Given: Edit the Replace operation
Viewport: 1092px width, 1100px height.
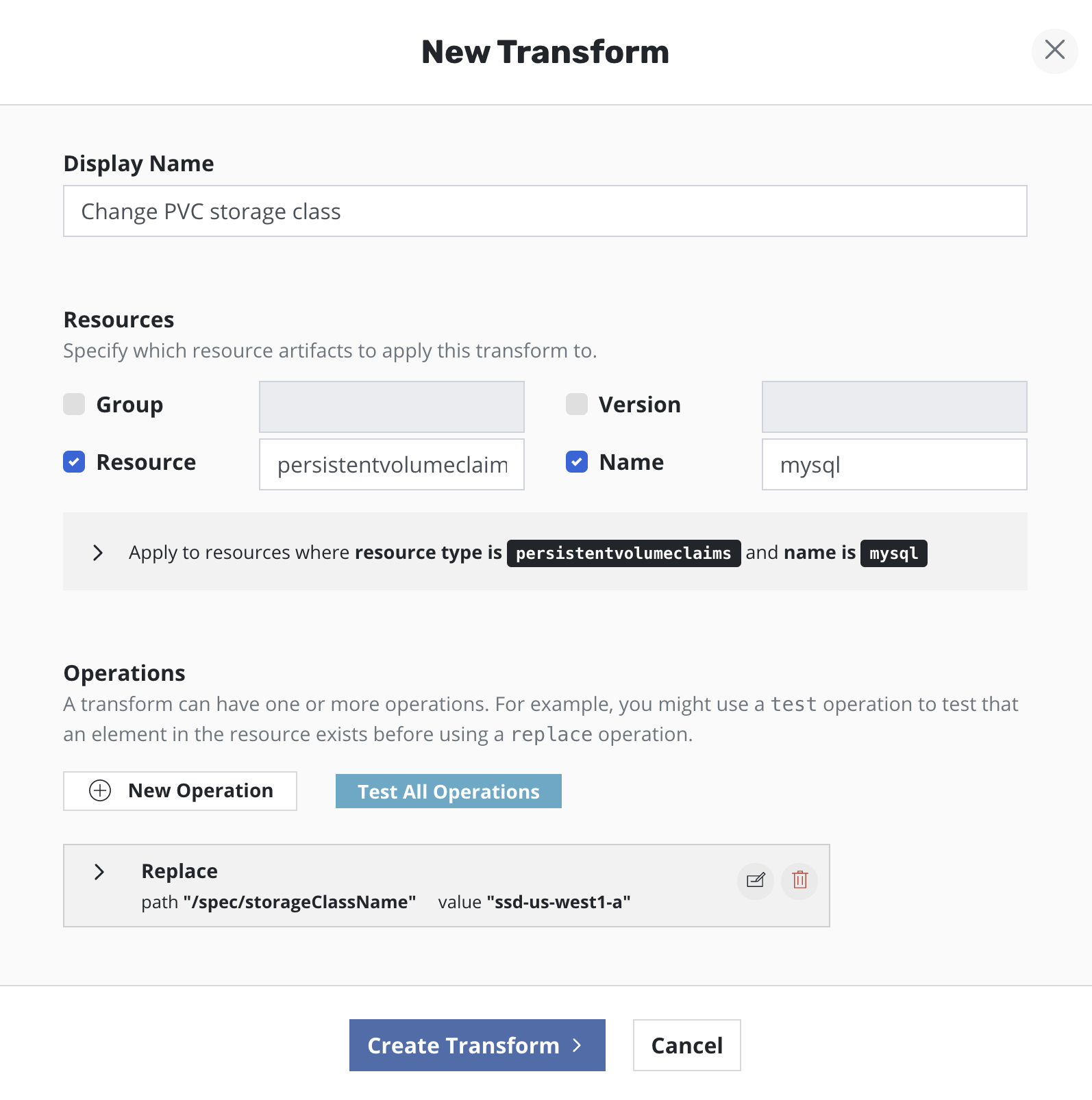Looking at the screenshot, I should click(755, 880).
